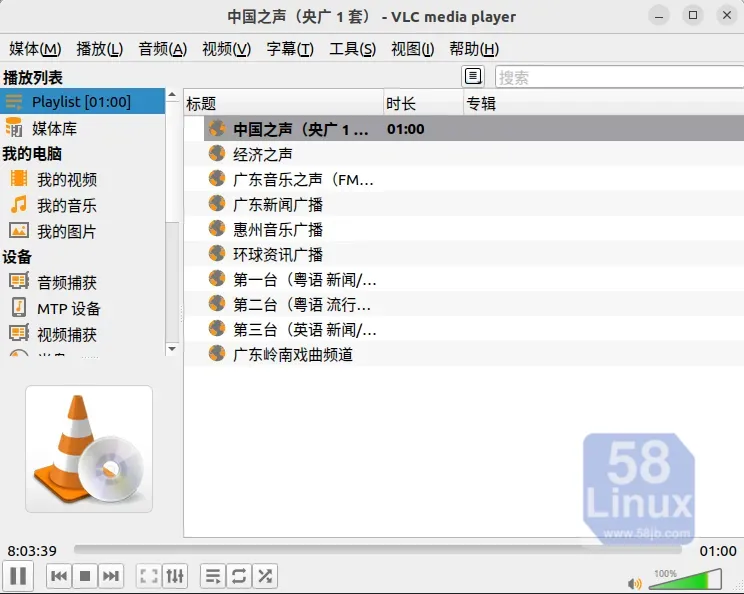Toggle fullscreen video mode
This screenshot has height=594, width=744.
(149, 576)
